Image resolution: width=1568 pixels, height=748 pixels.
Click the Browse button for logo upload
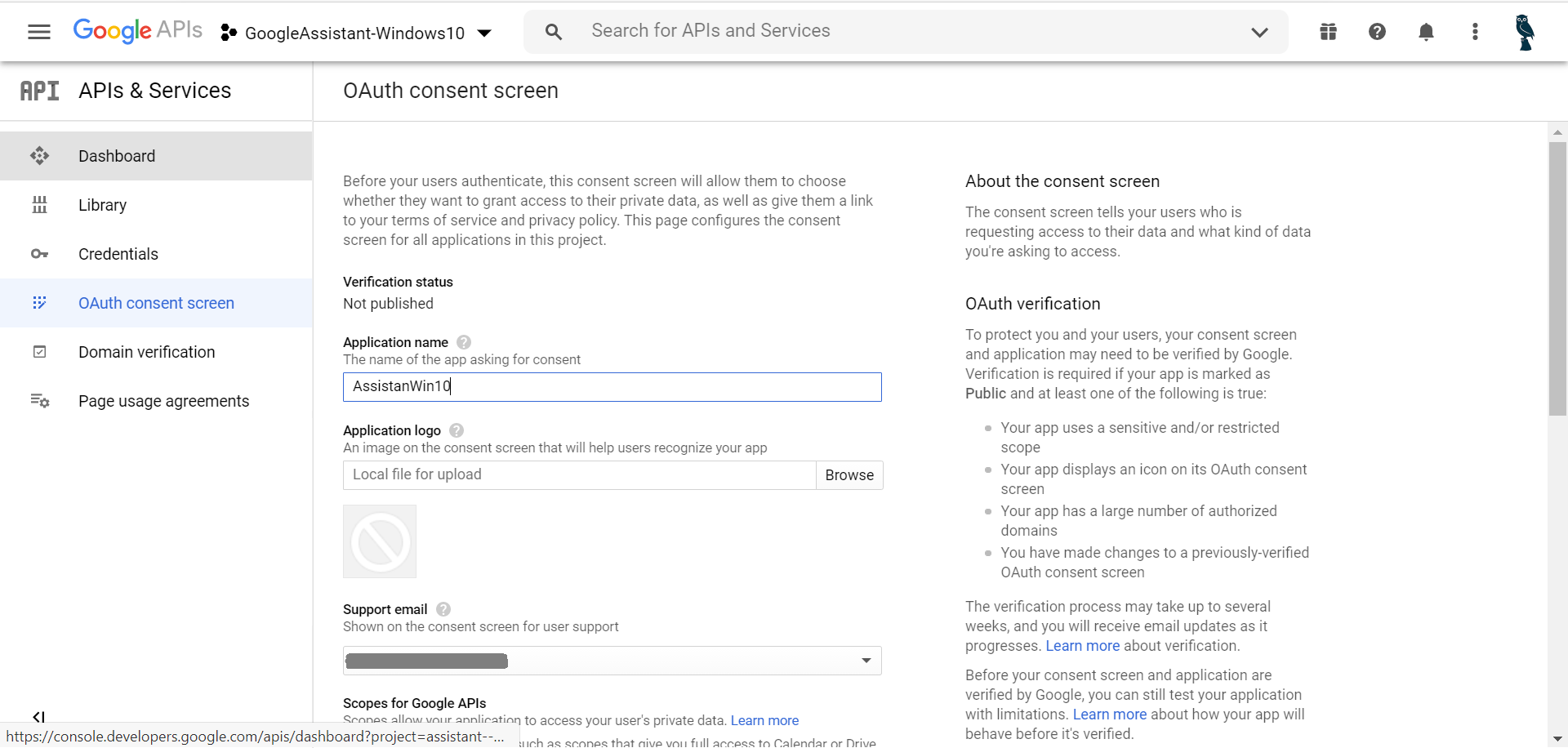[849, 475]
